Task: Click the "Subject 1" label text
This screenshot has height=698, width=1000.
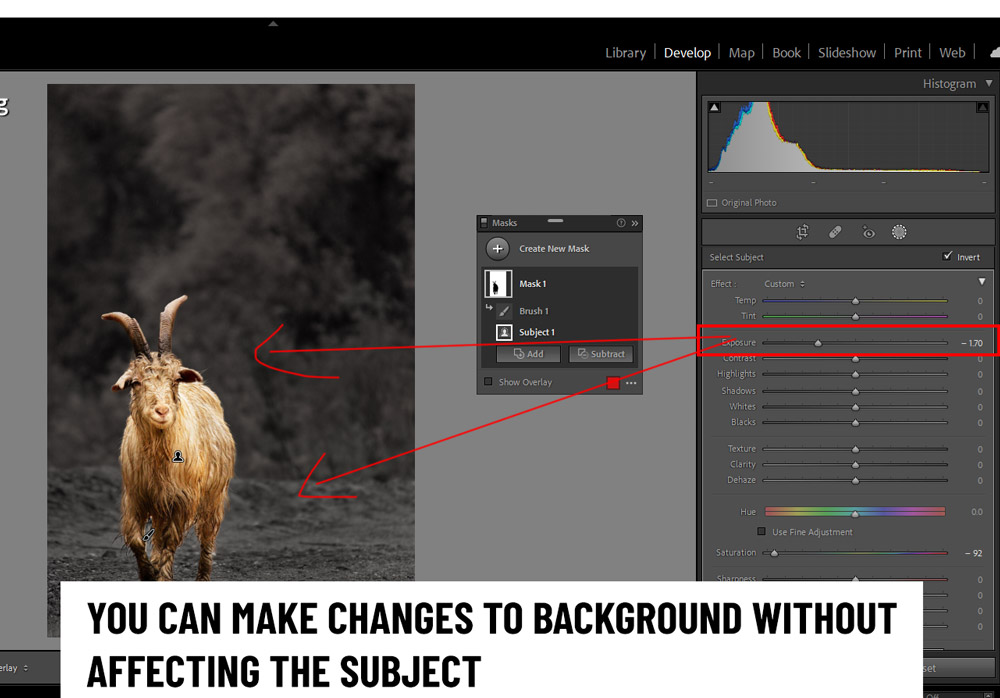Action: tap(537, 332)
